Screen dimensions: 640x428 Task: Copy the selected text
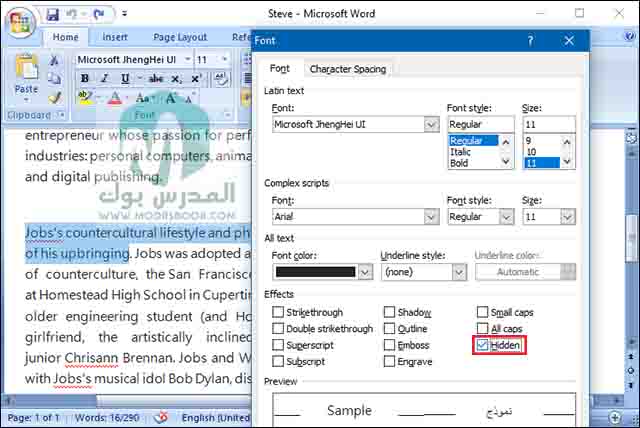pos(54,78)
